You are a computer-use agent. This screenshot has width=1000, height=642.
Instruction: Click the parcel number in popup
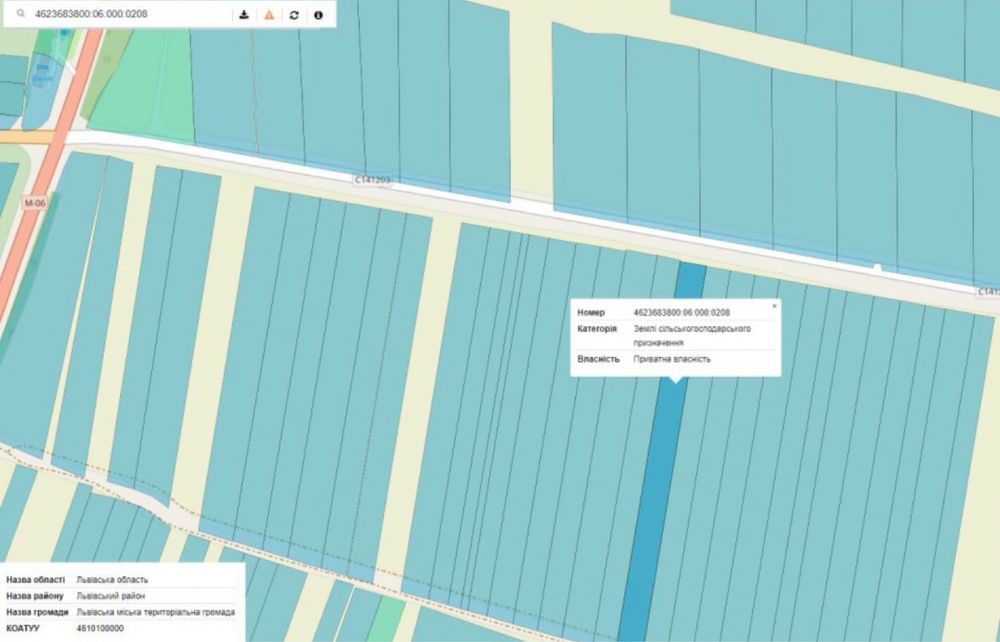coord(681,312)
